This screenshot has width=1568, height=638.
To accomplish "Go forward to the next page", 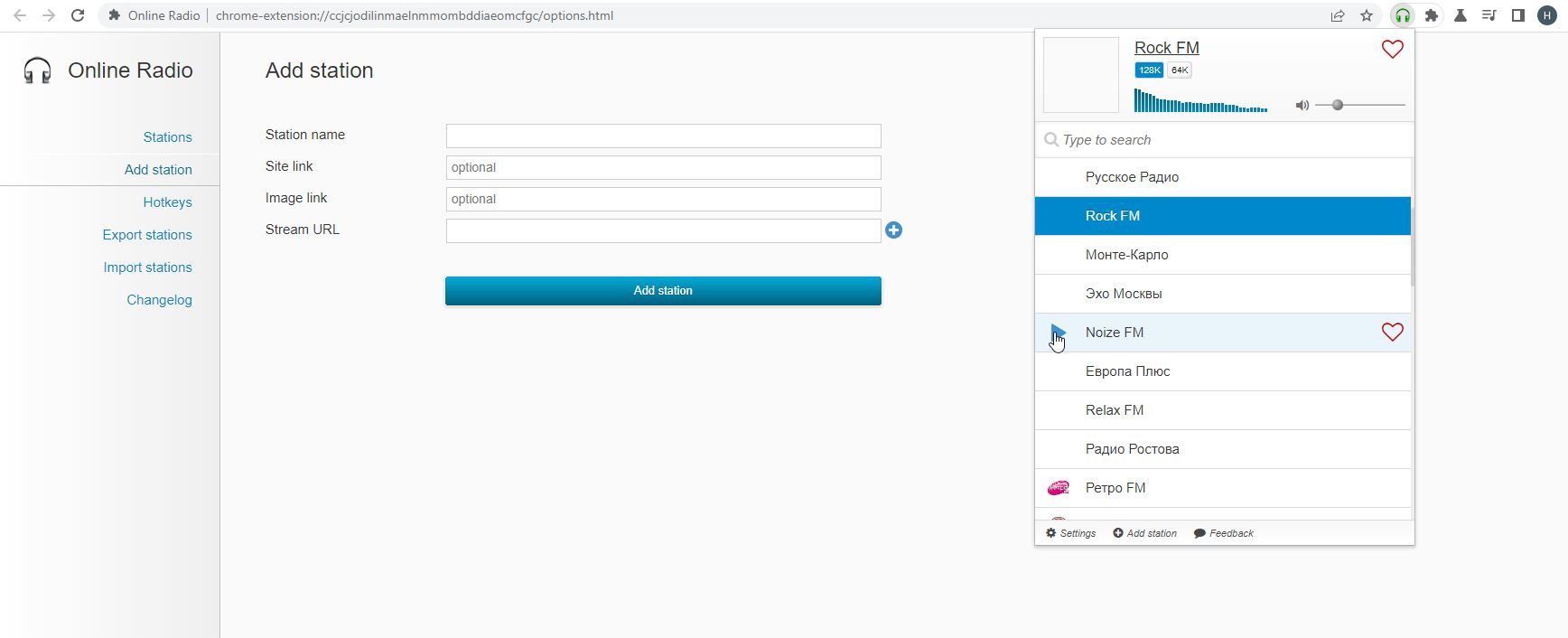I will tap(49, 15).
